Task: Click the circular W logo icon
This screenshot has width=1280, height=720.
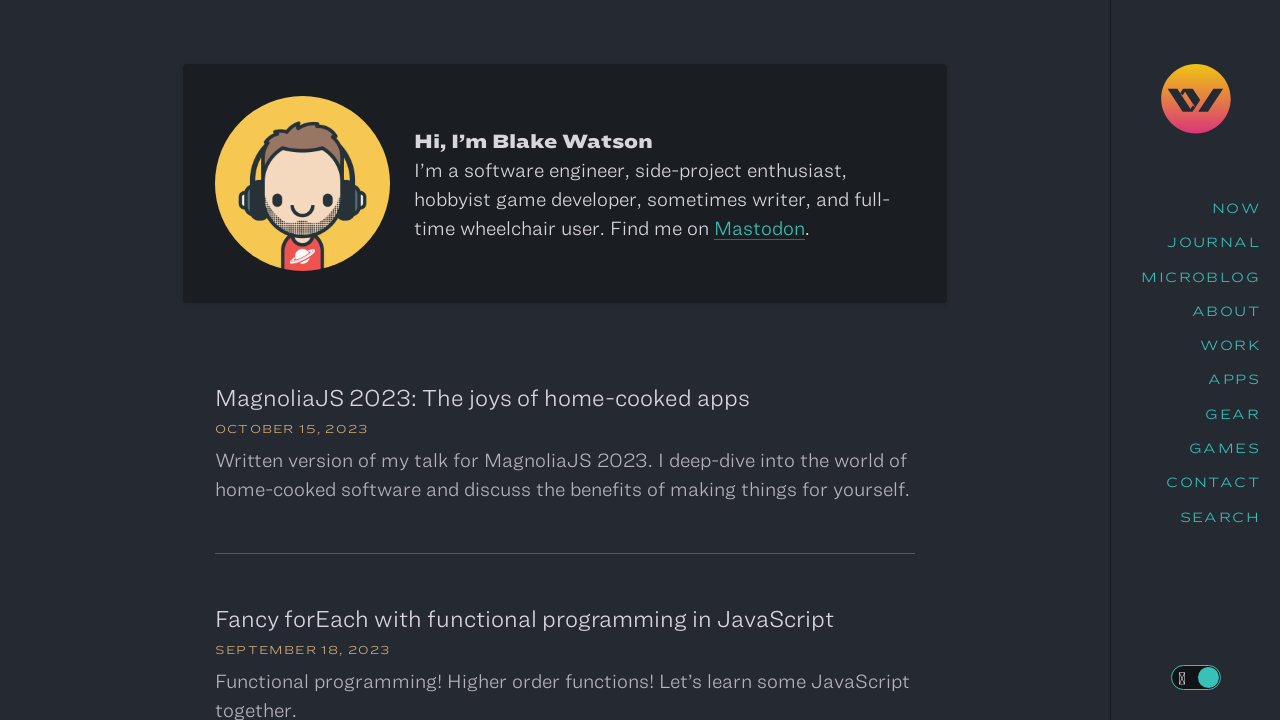Action: pos(1195,98)
